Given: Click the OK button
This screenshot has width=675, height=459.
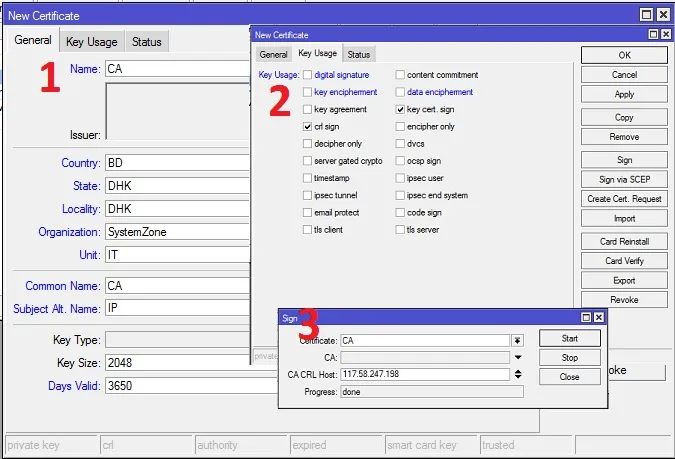Looking at the screenshot, I should [624, 55].
